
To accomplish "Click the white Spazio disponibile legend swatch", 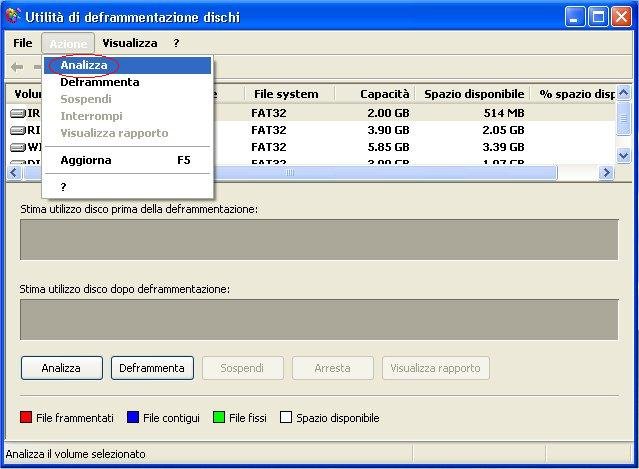I will pyautogui.click(x=286, y=417).
